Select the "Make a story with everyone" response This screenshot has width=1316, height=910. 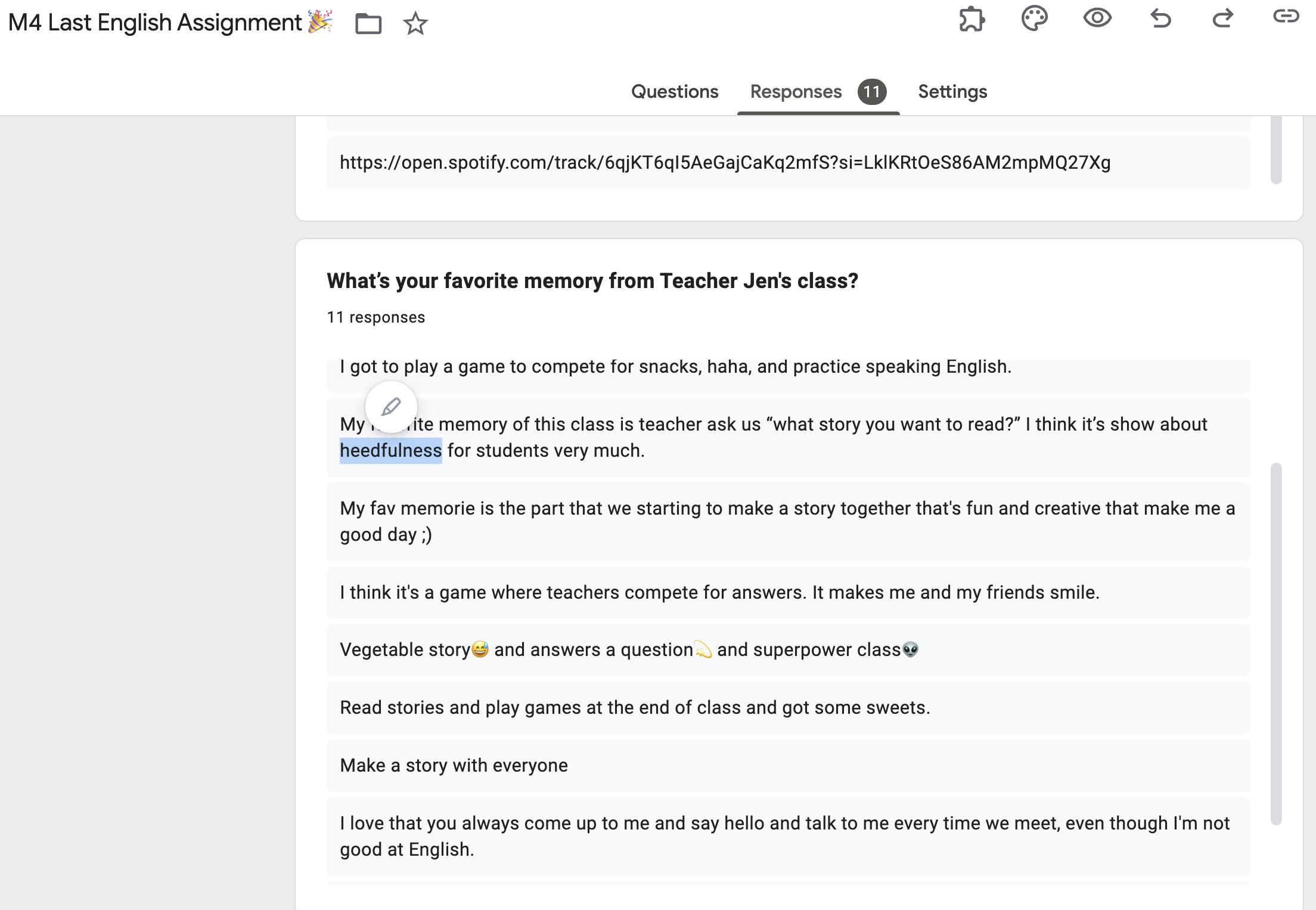coord(454,766)
